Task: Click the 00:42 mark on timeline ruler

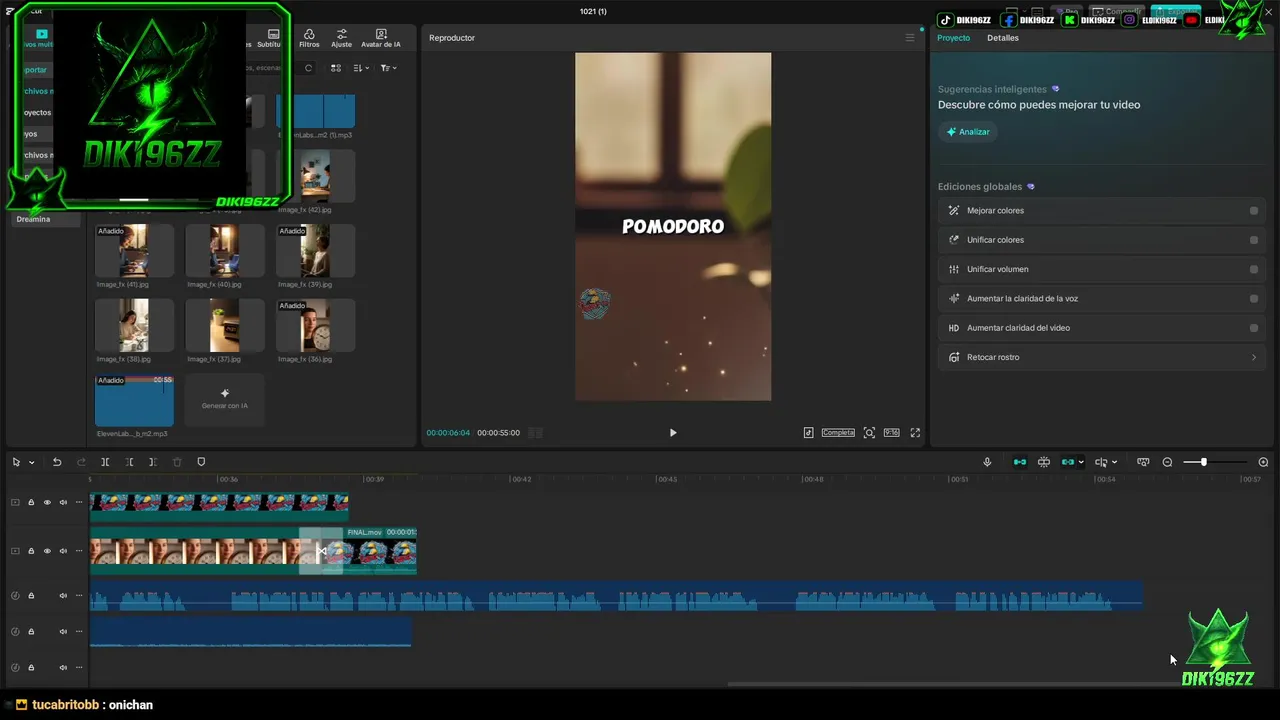Action: (x=521, y=479)
